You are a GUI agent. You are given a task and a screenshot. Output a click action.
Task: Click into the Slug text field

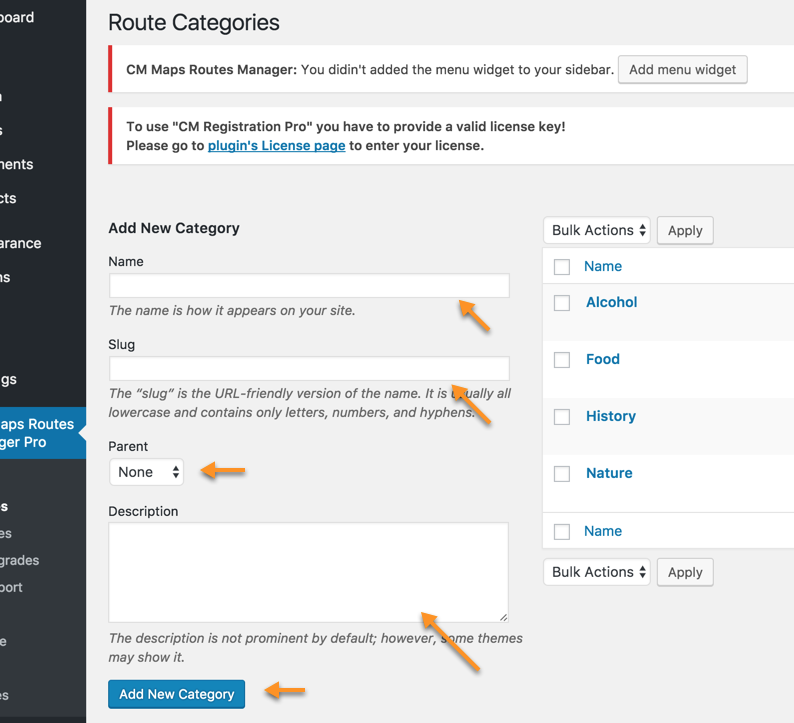[x=309, y=368]
